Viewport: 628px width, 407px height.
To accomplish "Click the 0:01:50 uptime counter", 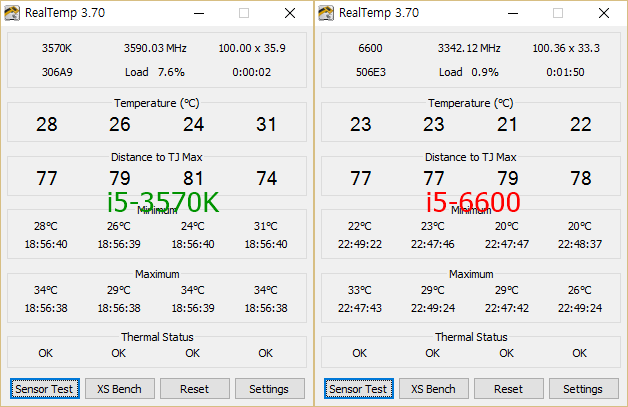I will [x=565, y=72].
